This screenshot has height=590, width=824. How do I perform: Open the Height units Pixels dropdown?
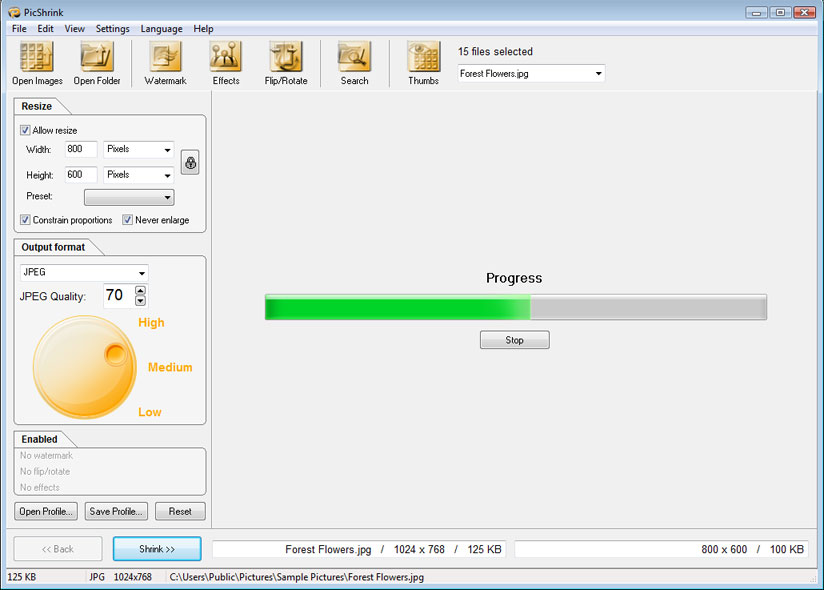pos(139,175)
